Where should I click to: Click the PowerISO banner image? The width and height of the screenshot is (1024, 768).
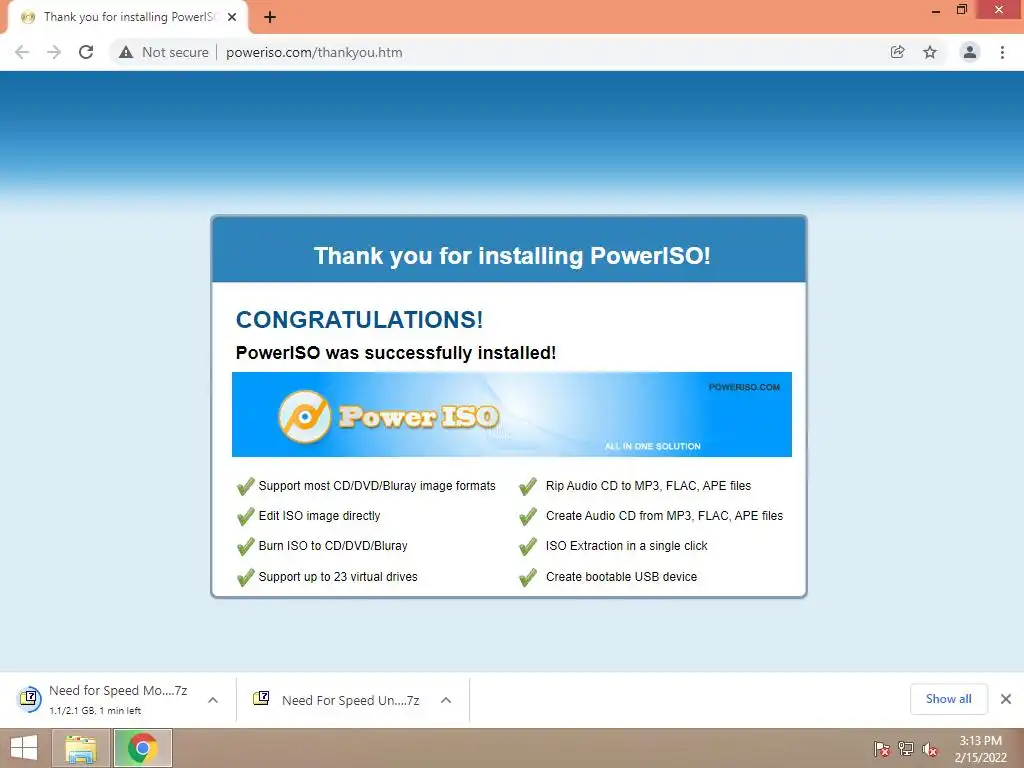coord(511,414)
